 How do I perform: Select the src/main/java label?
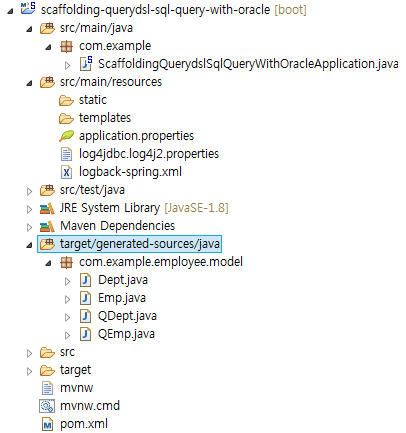96,28
